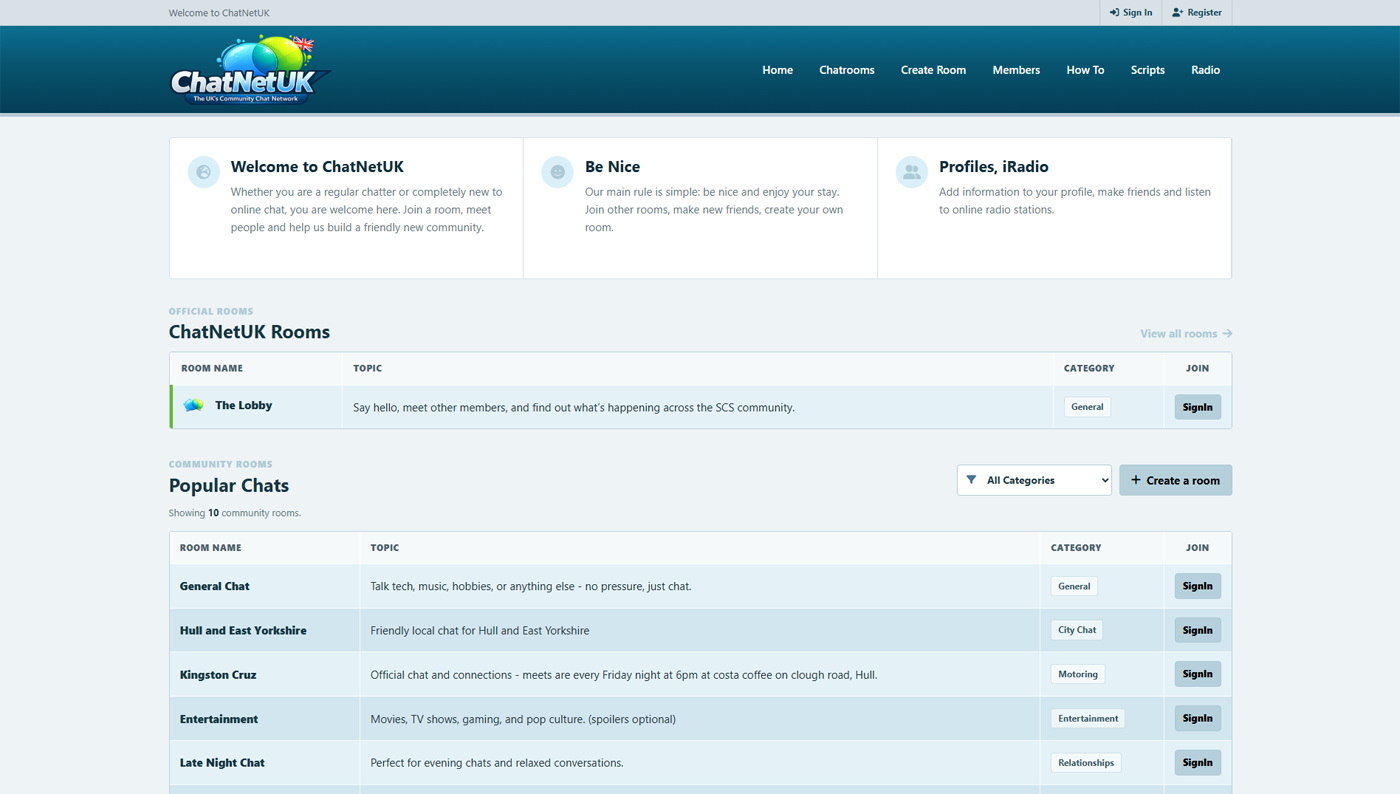Select the Scripts navigation item
The height and width of the screenshot is (794, 1400).
click(1147, 70)
